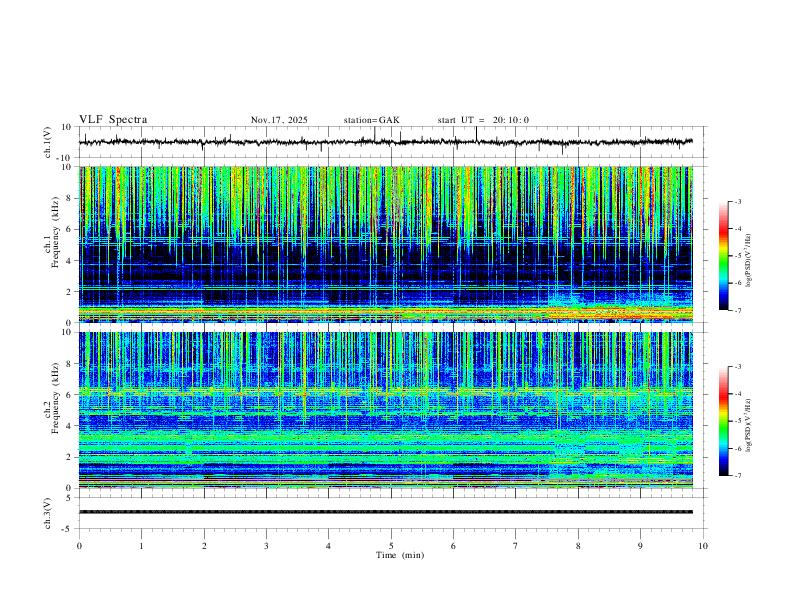
Task: Click the ch.2 "Frequency (kHz)" axis label
Action: coord(55,398)
